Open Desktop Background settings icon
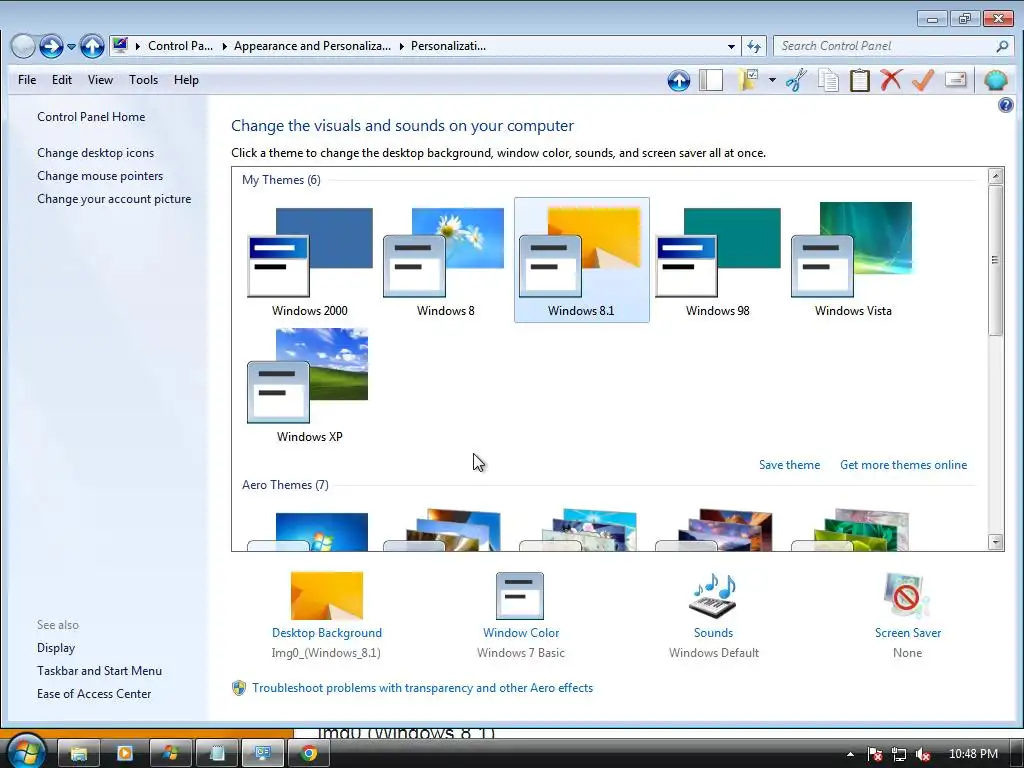Image resolution: width=1024 pixels, height=768 pixels. (x=327, y=596)
